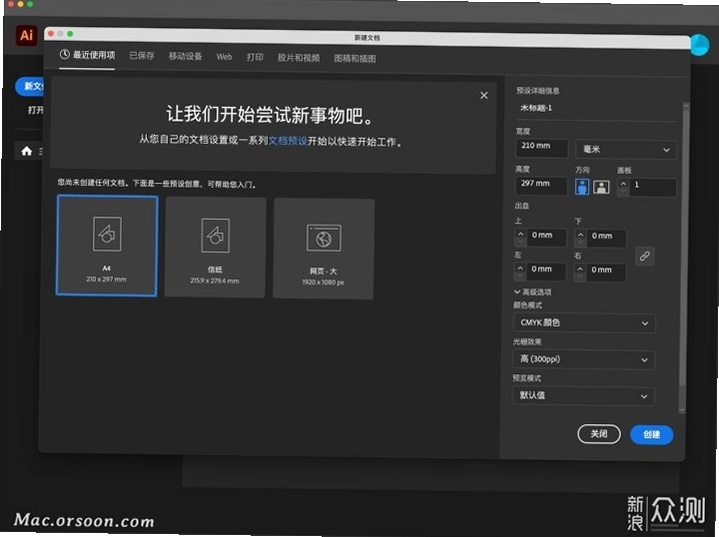Switch to the Web tab
This screenshot has height=537, width=719.
224,57
